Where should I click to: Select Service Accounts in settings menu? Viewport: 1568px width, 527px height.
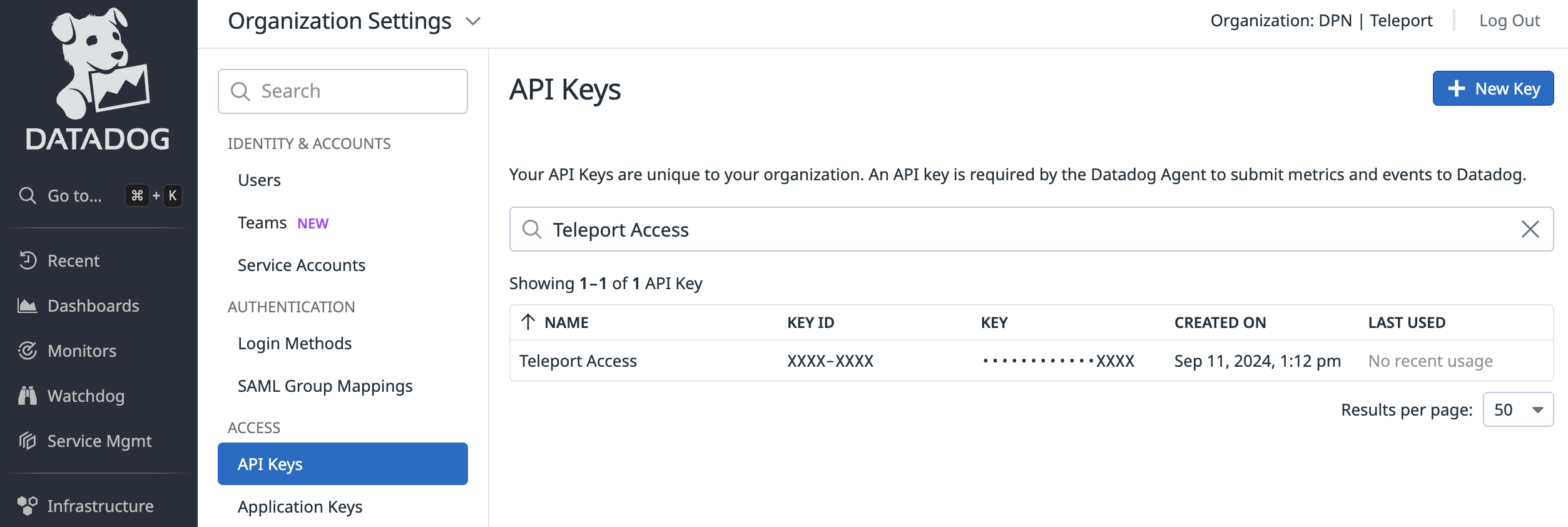[x=301, y=265]
